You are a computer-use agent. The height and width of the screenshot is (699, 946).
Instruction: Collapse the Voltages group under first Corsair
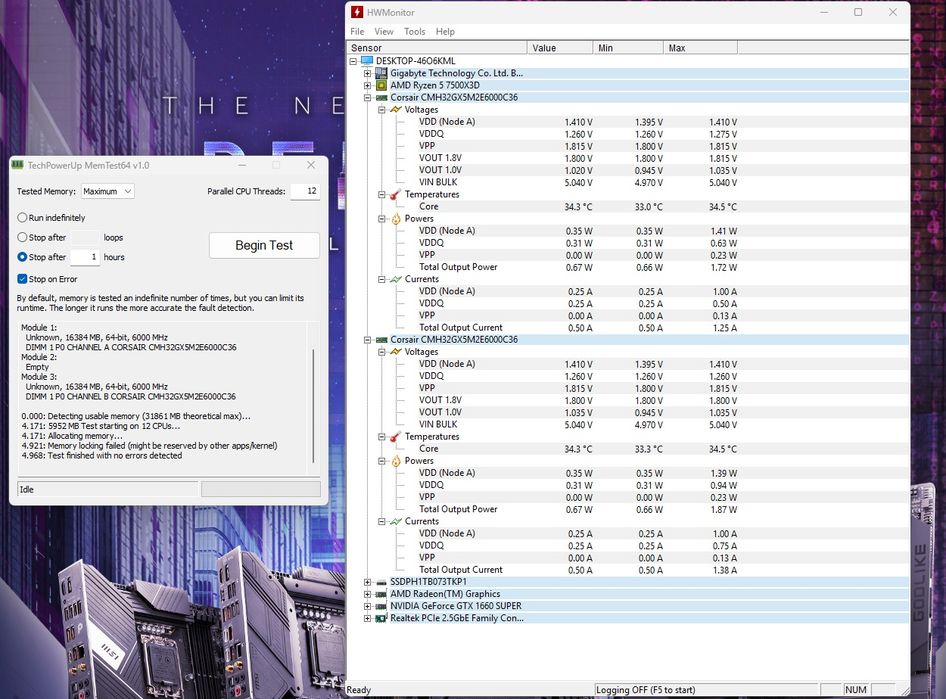[x=382, y=110]
